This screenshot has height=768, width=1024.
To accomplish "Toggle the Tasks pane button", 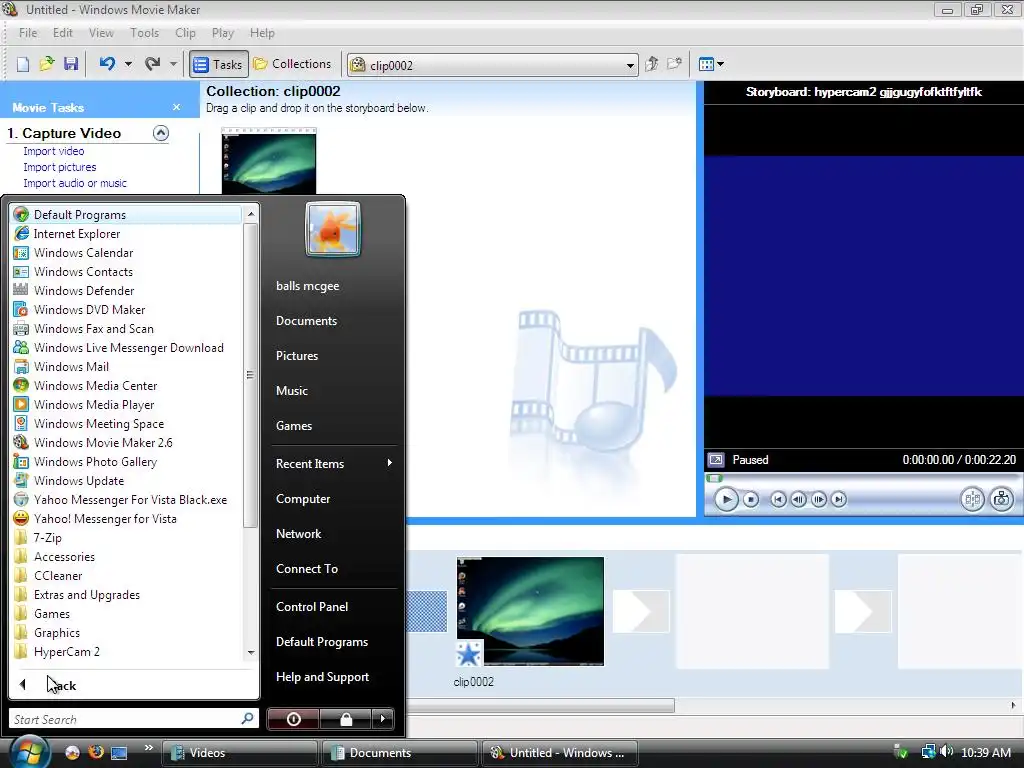I will pyautogui.click(x=219, y=64).
